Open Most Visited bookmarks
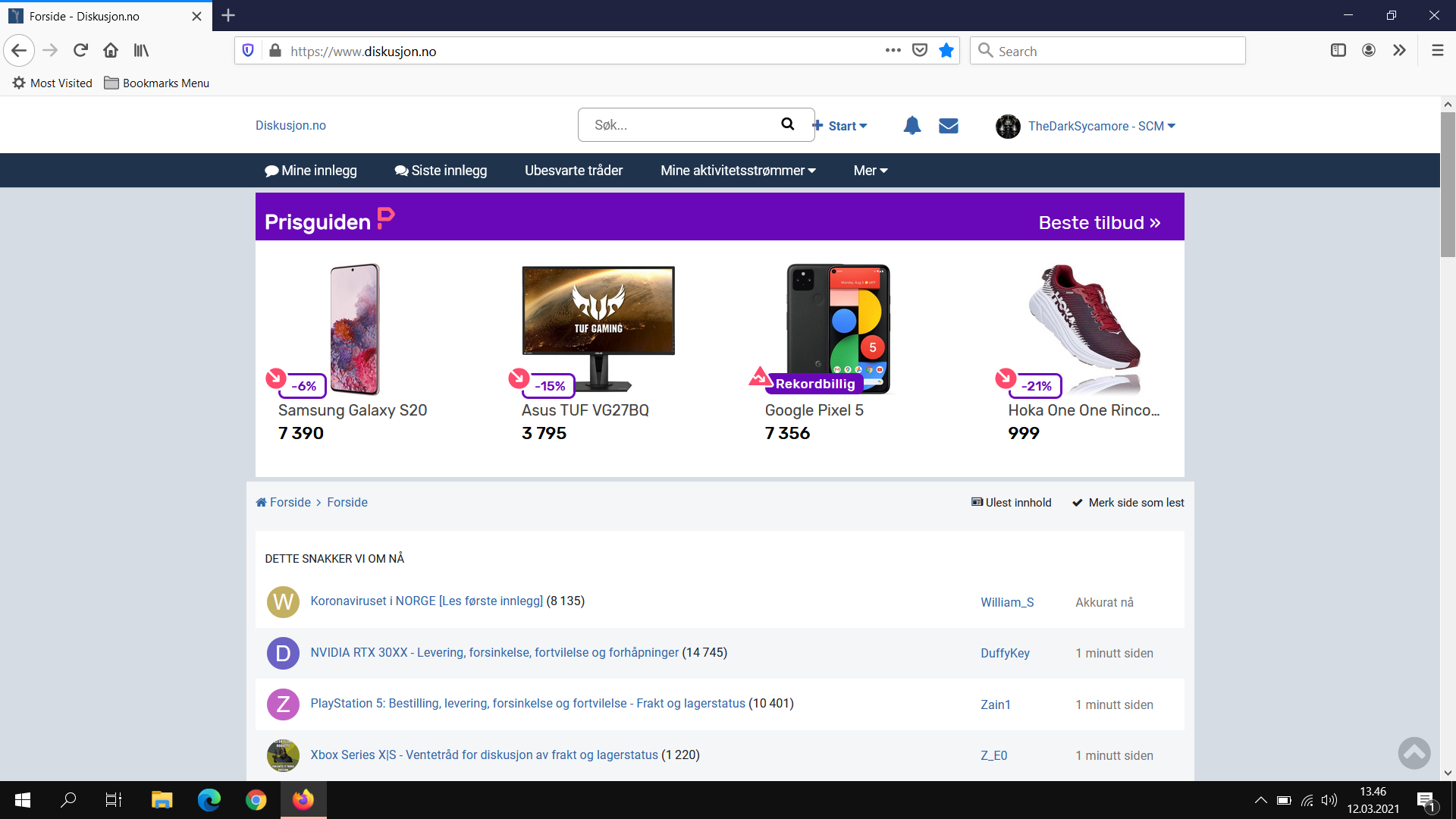Image resolution: width=1456 pixels, height=819 pixels. 52,83
